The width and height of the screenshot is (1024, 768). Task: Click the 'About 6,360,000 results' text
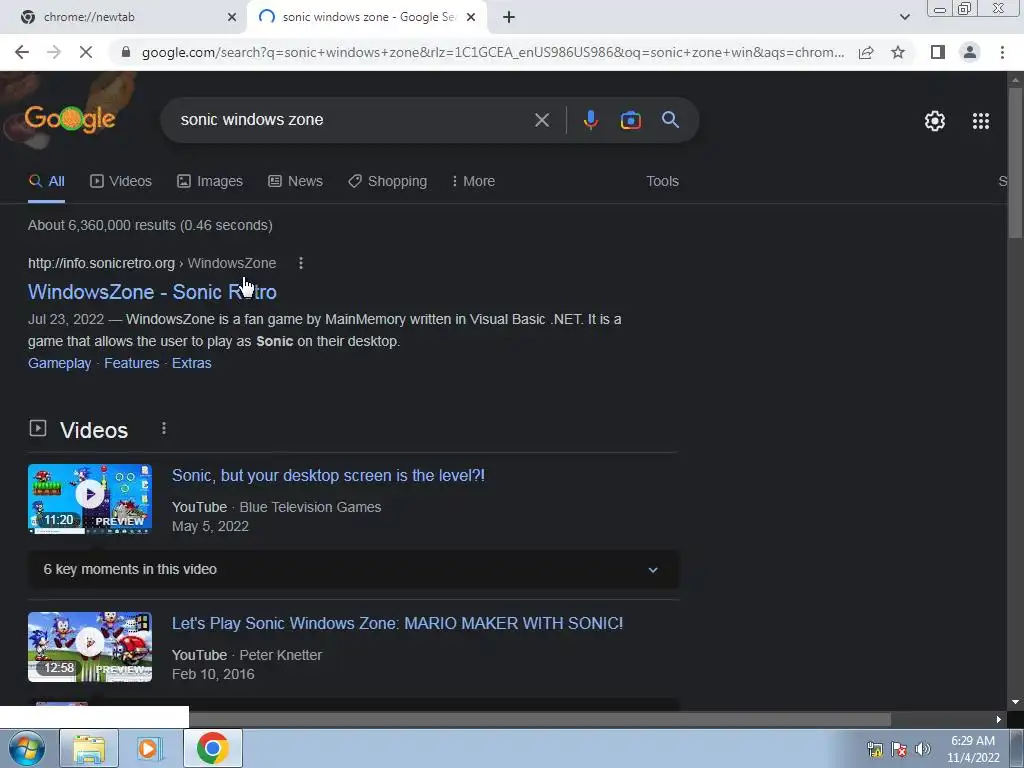150,225
